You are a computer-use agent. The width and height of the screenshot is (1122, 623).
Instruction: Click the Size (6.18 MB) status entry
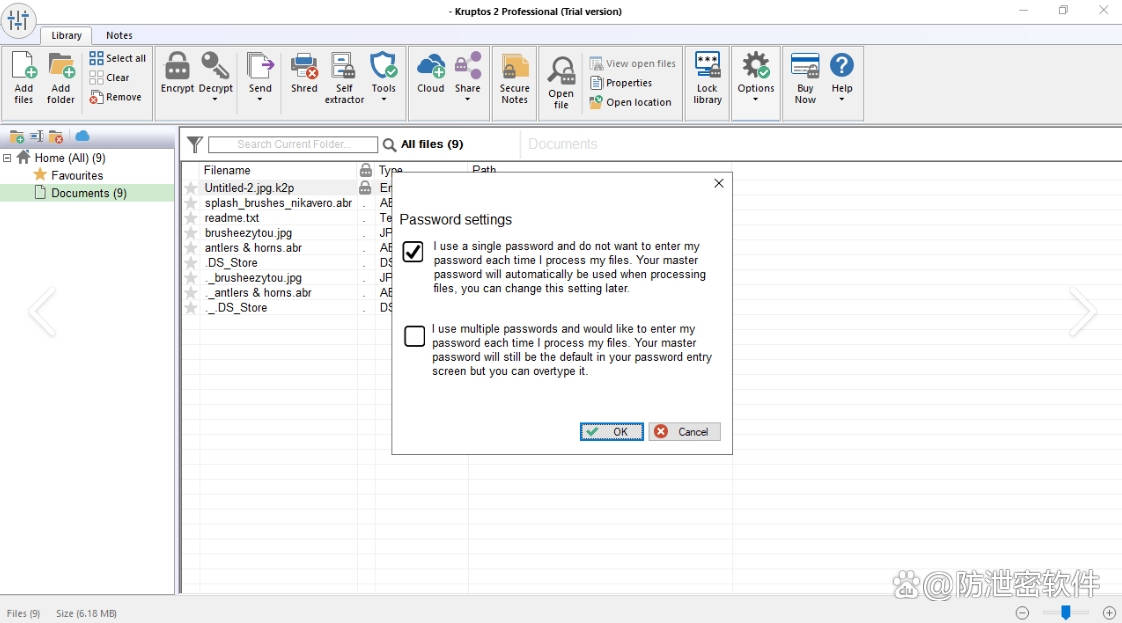86,614
